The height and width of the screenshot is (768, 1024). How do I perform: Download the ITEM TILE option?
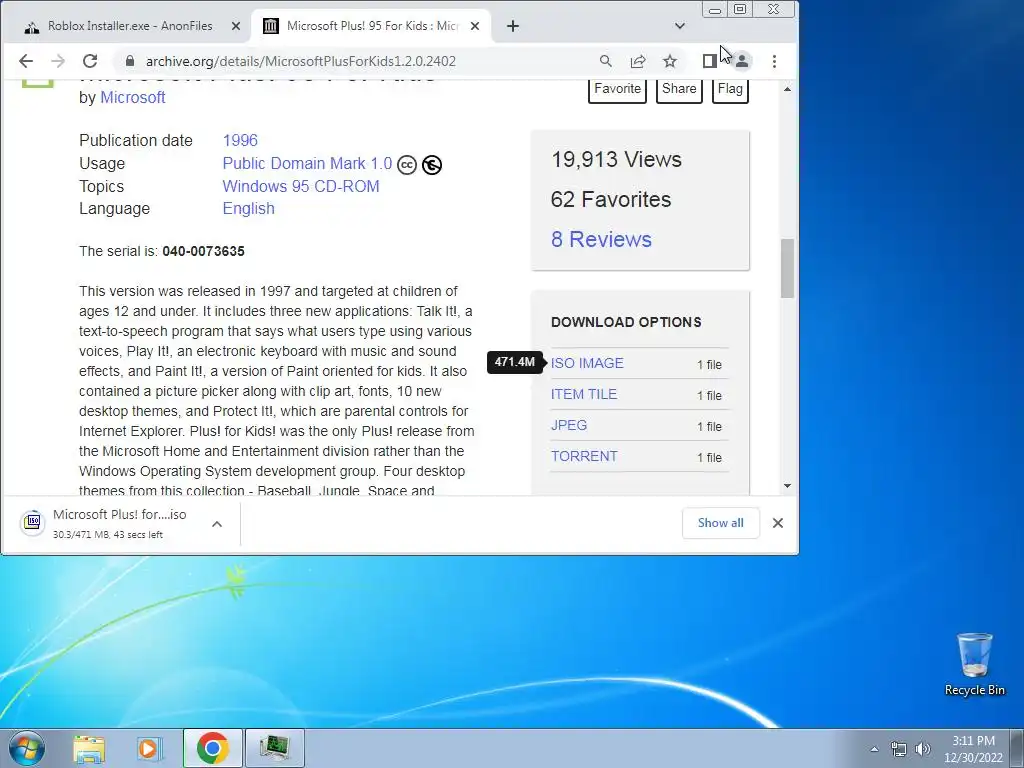coord(584,394)
